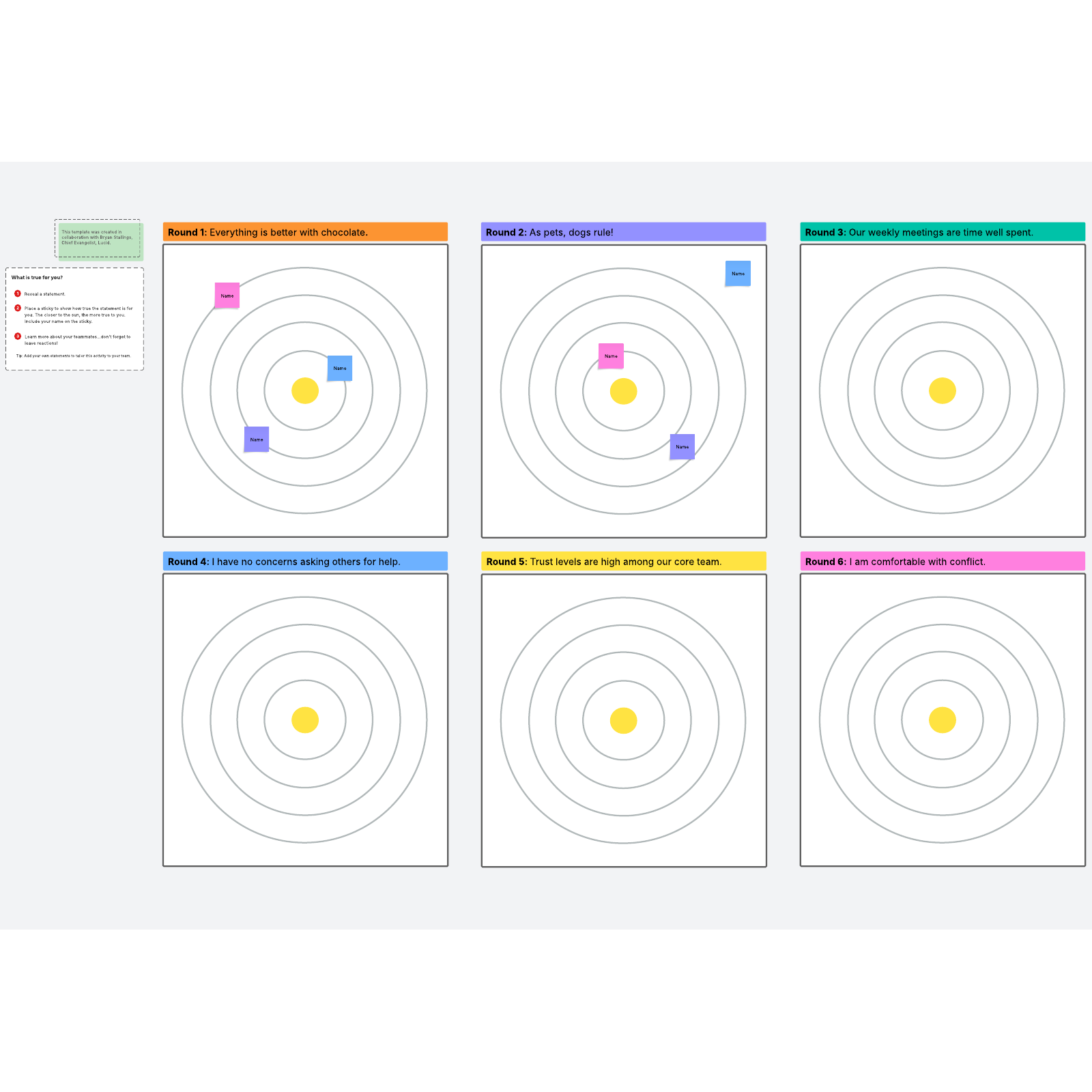Click the yellow sun in Round 2 target

[623, 391]
